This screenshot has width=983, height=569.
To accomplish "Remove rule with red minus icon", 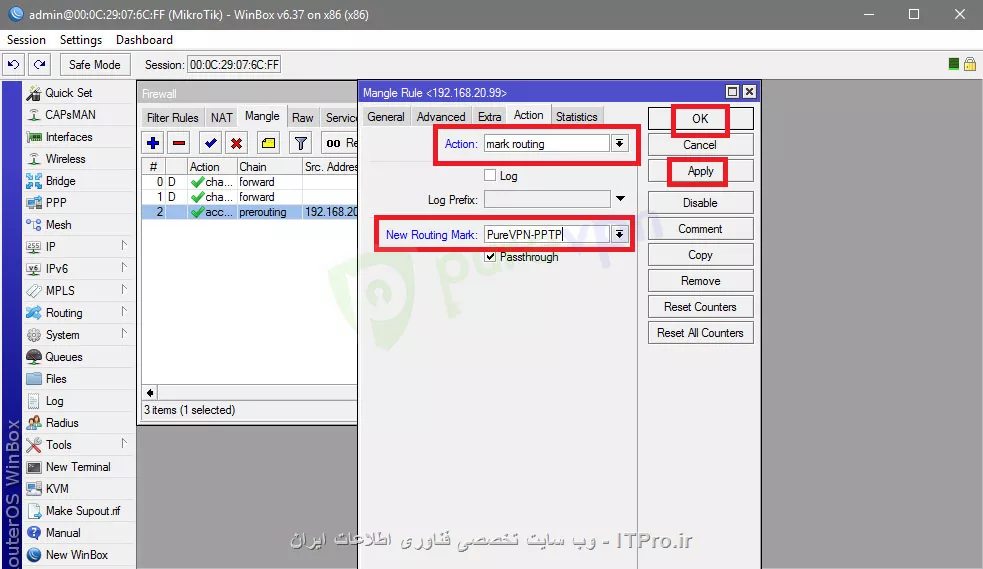I will pos(179,144).
